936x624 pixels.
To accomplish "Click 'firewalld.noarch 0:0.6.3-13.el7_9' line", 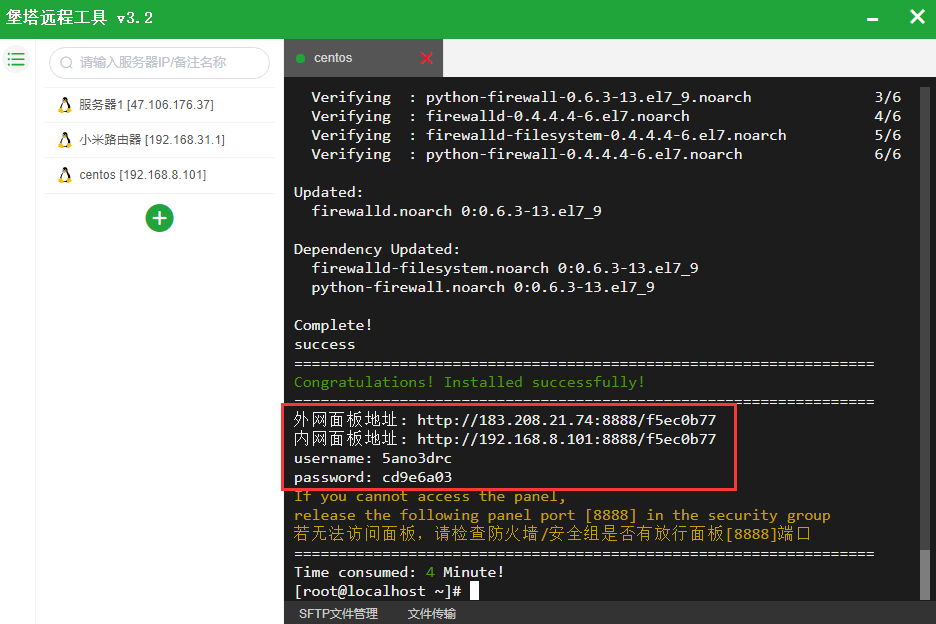I will pyautogui.click(x=456, y=211).
